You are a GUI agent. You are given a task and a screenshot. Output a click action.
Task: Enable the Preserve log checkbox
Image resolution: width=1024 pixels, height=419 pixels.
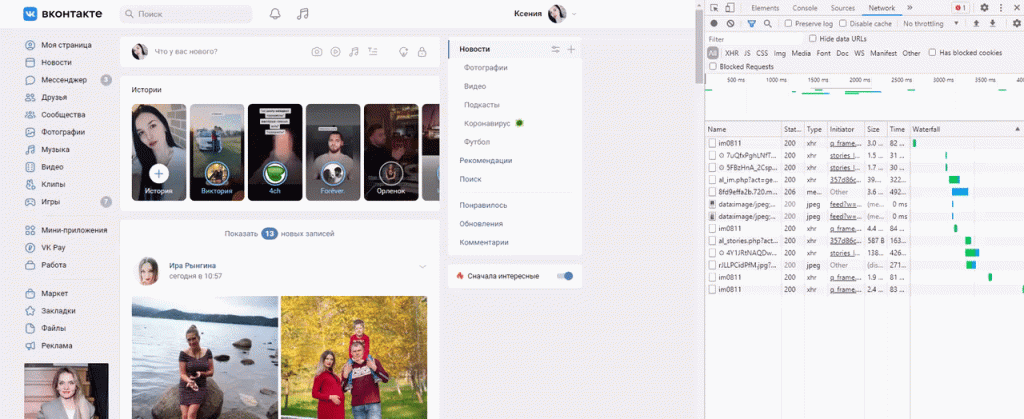(x=789, y=23)
